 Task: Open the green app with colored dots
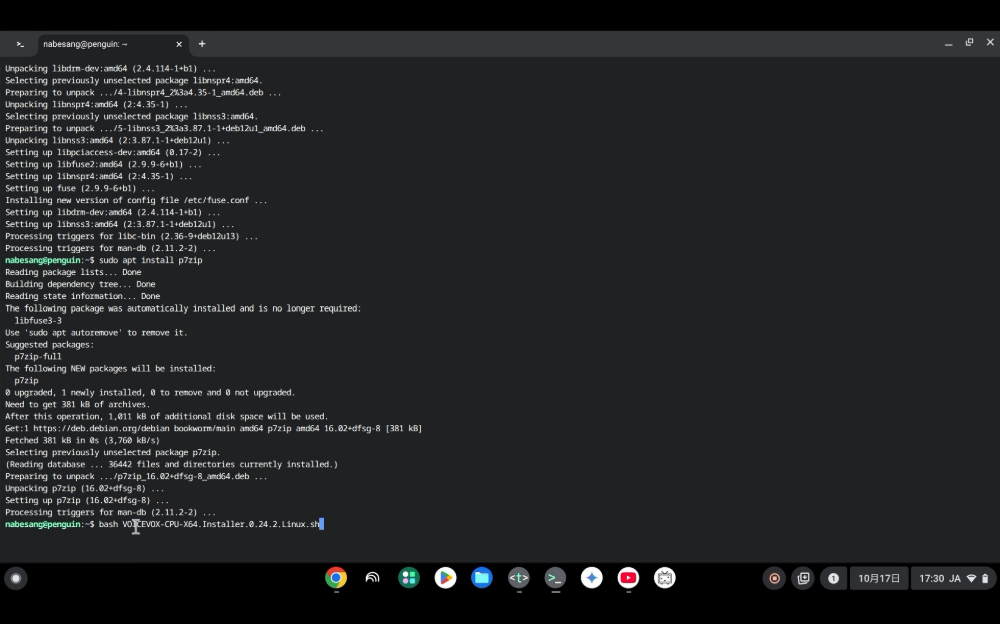coord(409,578)
